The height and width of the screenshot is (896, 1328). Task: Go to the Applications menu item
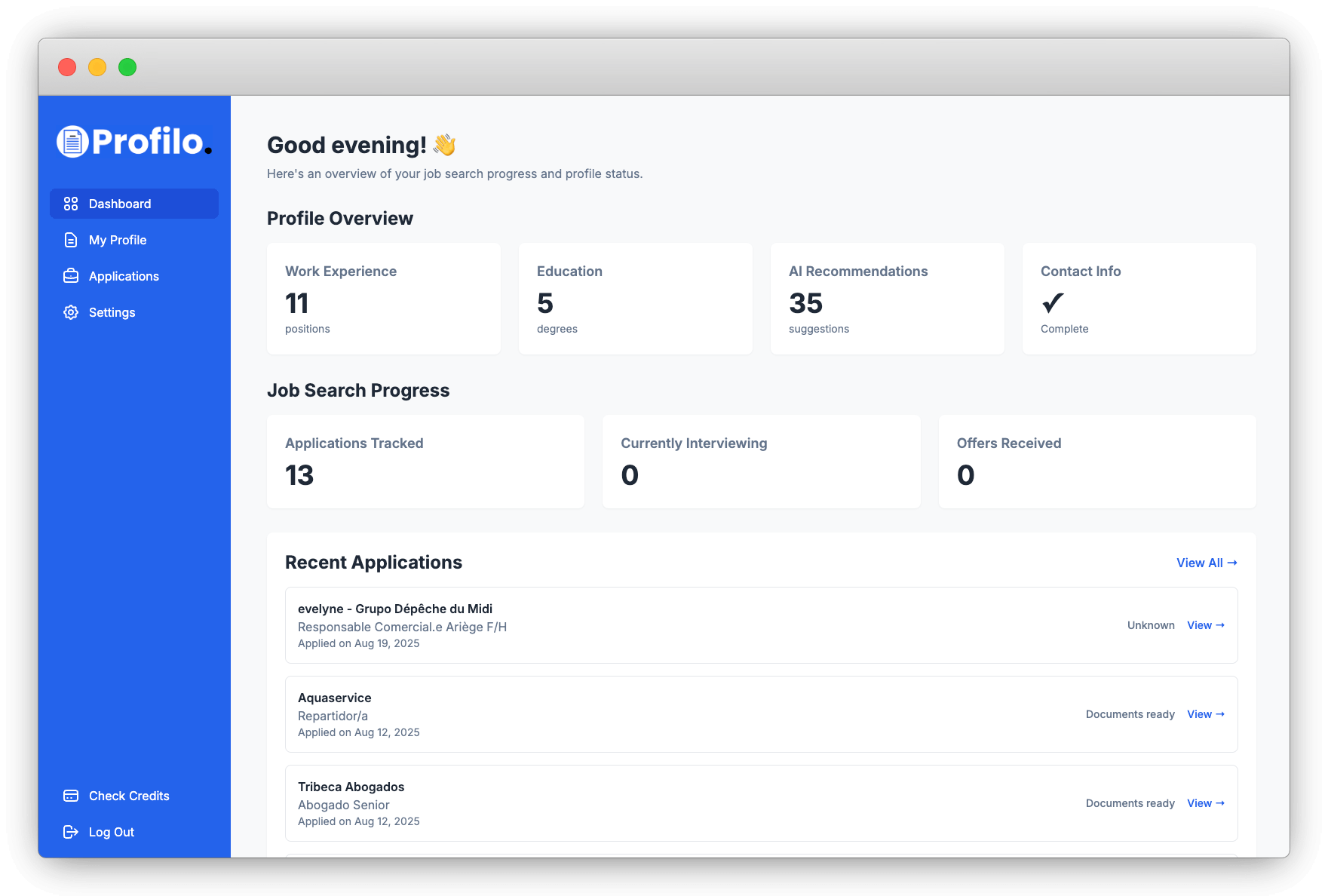point(124,276)
